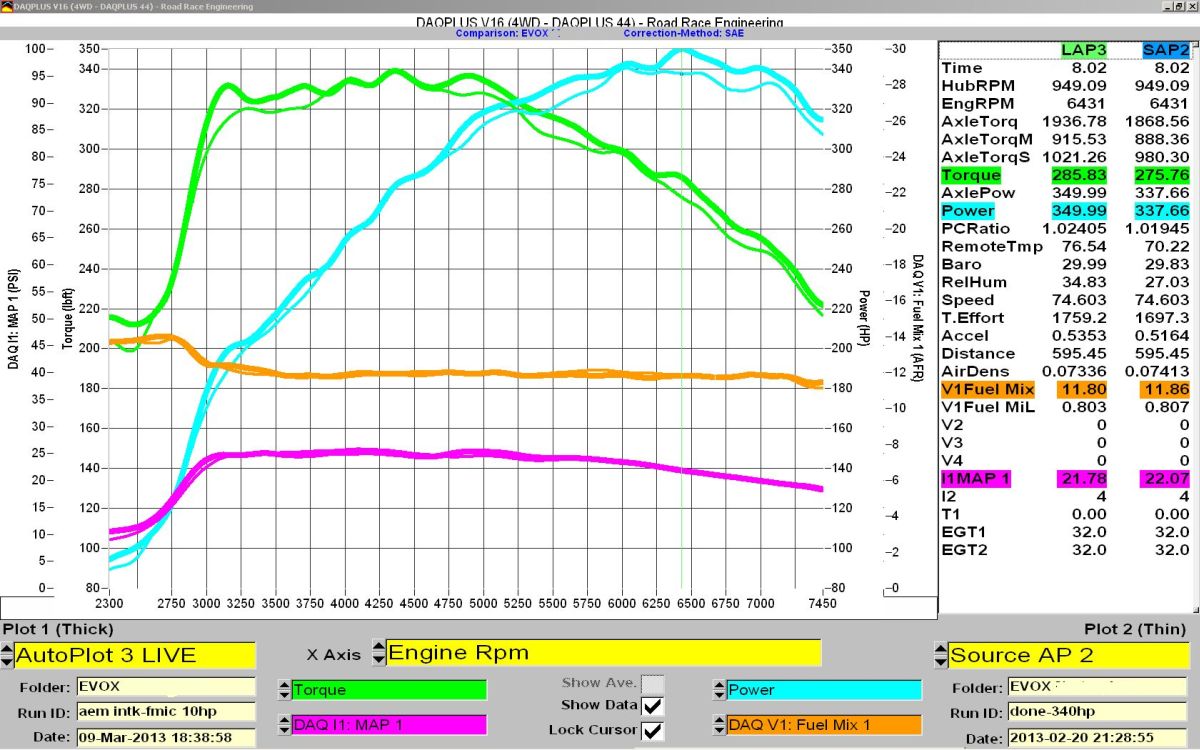Click the 'Plot 1 (Thick)' label
1200x750 pixels.
[57, 629]
